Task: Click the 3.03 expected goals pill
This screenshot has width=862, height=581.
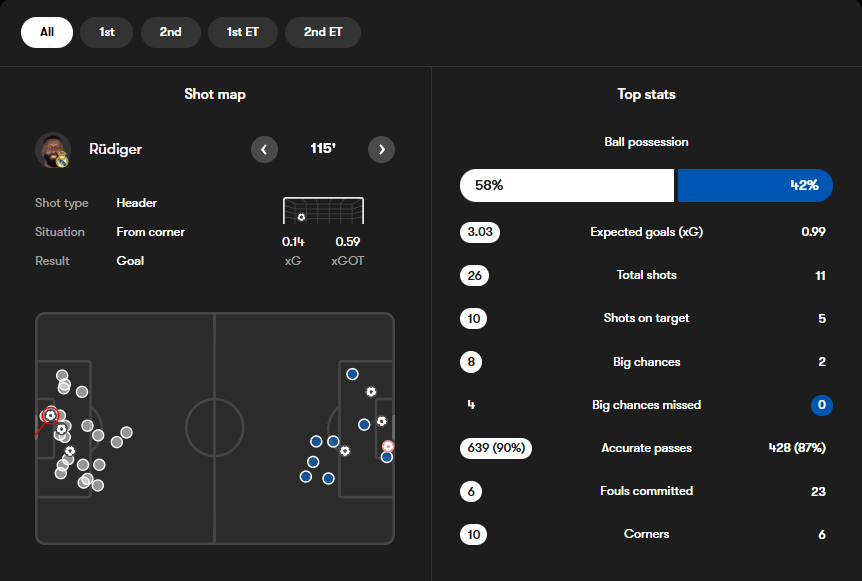Action: [480, 232]
